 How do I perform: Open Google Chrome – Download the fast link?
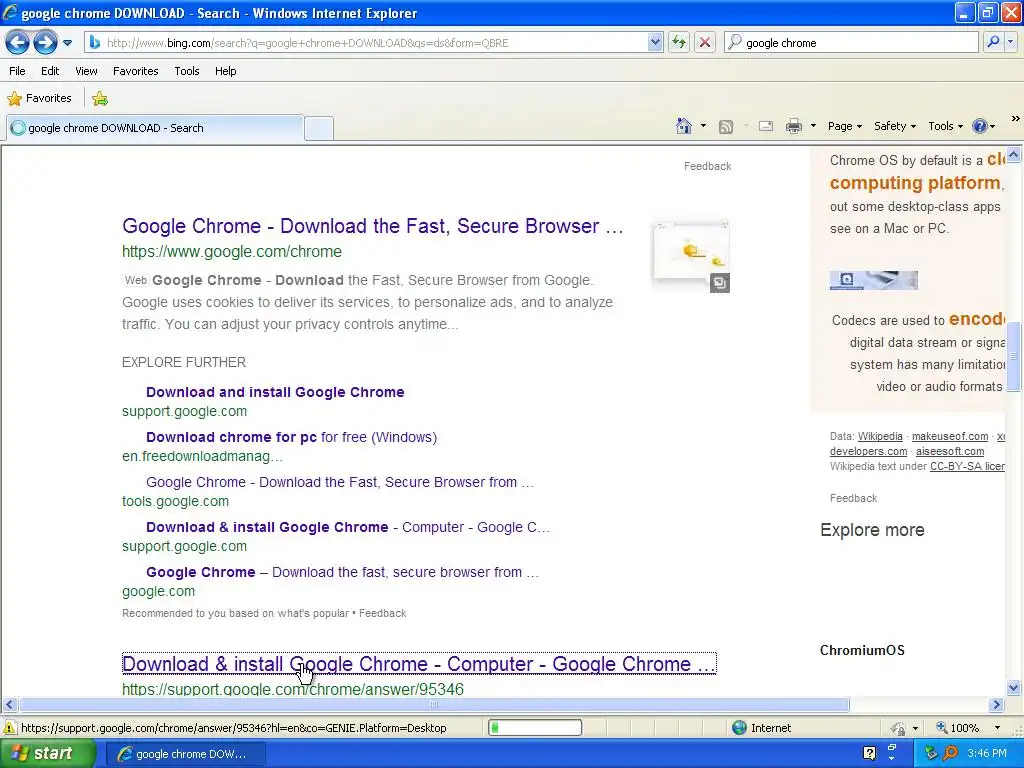(x=342, y=572)
